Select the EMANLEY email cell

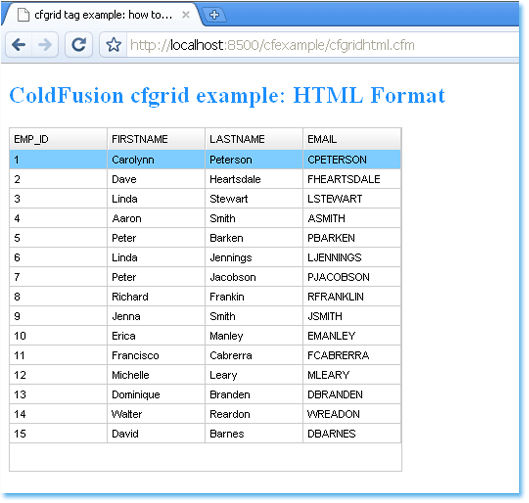[352, 336]
